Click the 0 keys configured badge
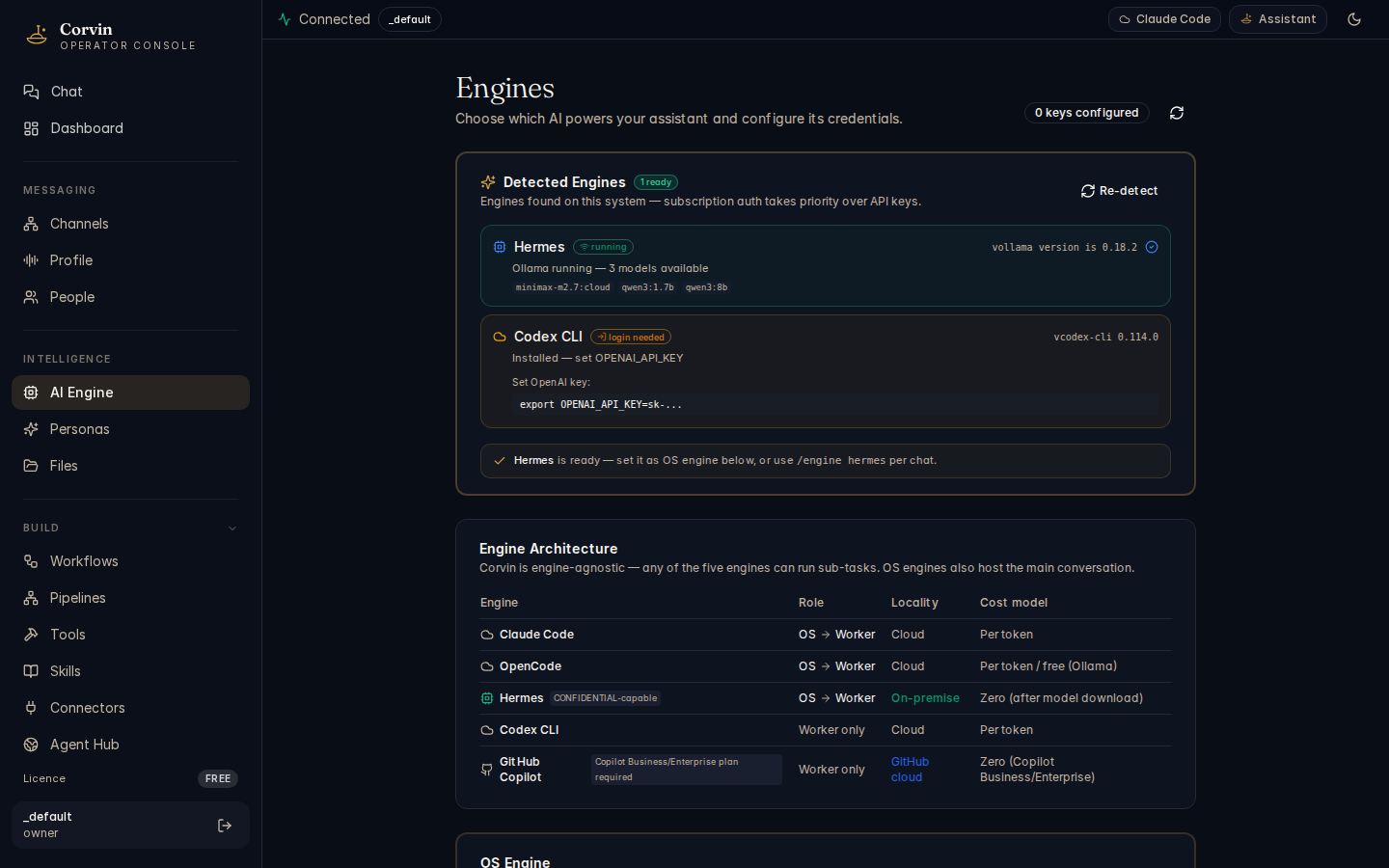 [1087, 113]
